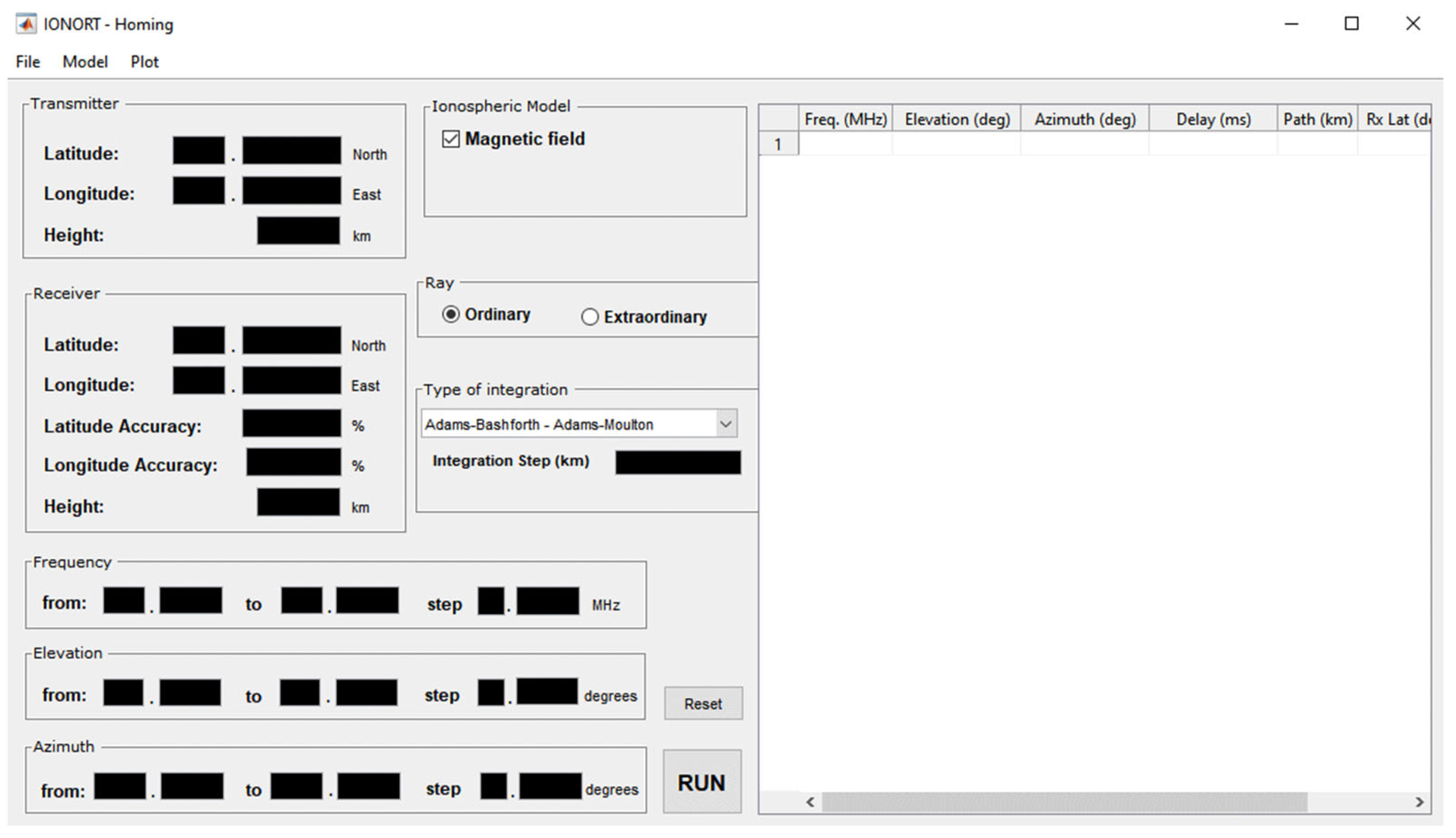Click Frequency from decimal field
The width and height of the screenshot is (1456, 838).
[x=191, y=601]
